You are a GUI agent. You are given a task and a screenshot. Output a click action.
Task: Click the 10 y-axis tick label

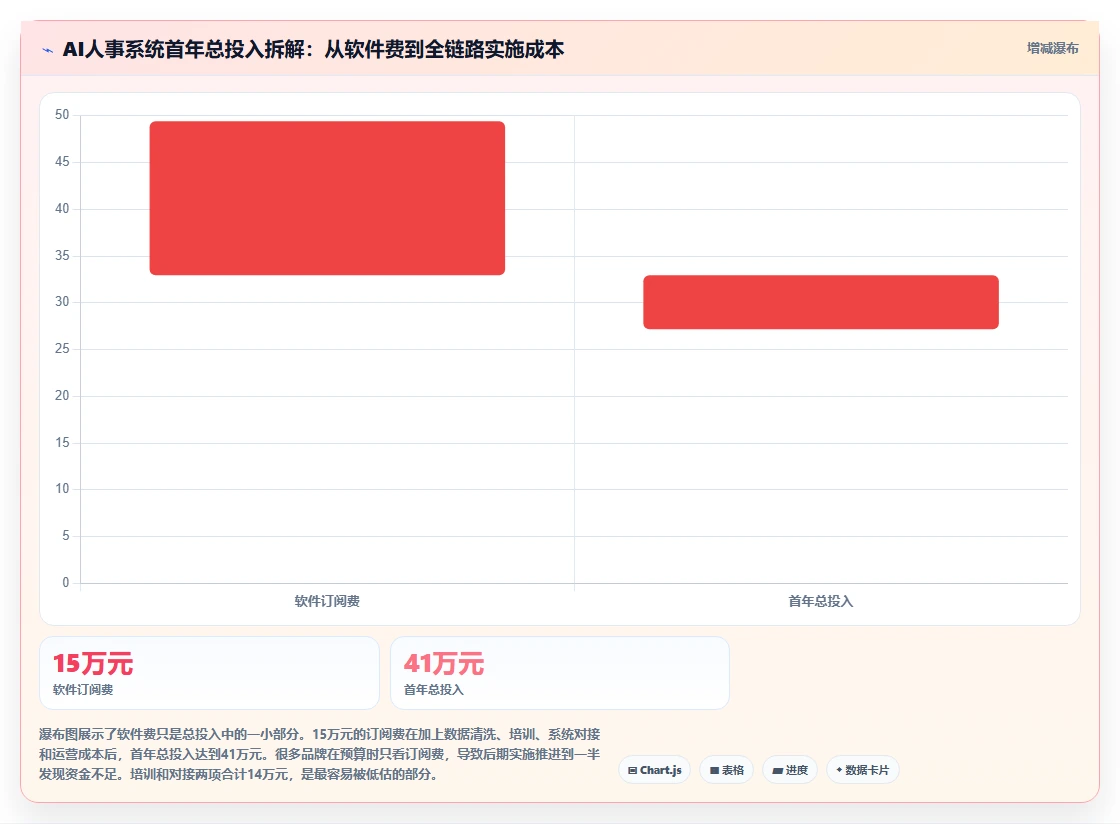pos(62,488)
